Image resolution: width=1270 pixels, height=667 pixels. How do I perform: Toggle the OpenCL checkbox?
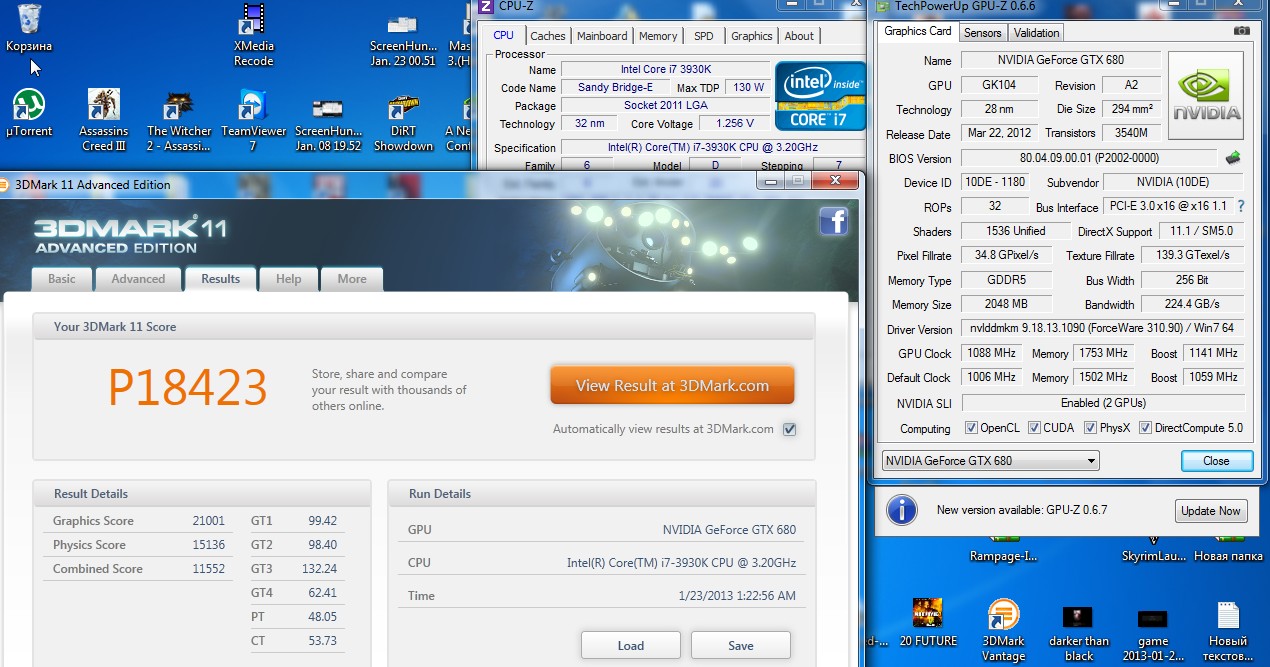[971, 428]
